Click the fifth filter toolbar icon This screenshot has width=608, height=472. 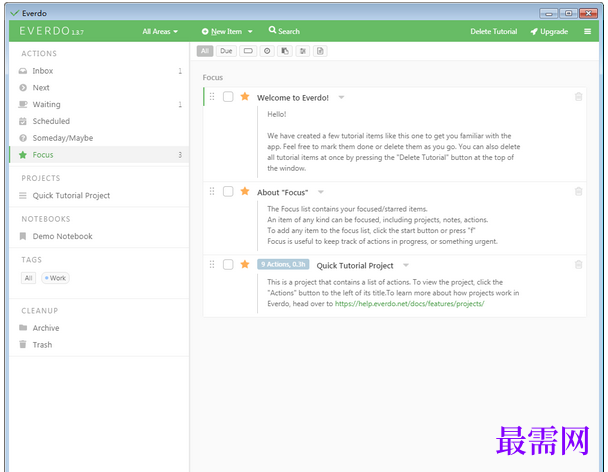[x=285, y=51]
